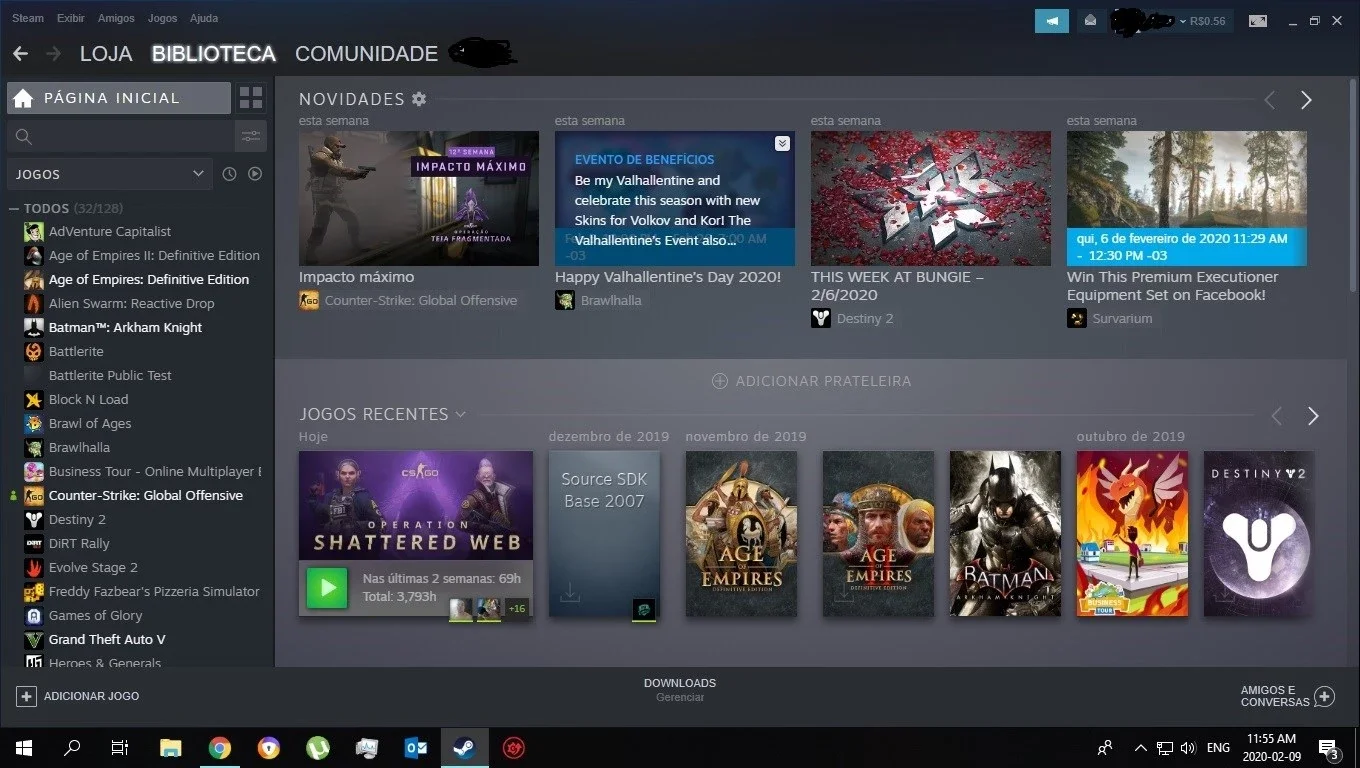Collapse the Todos games list
The width and height of the screenshot is (1360, 768).
pyautogui.click(x=15, y=209)
